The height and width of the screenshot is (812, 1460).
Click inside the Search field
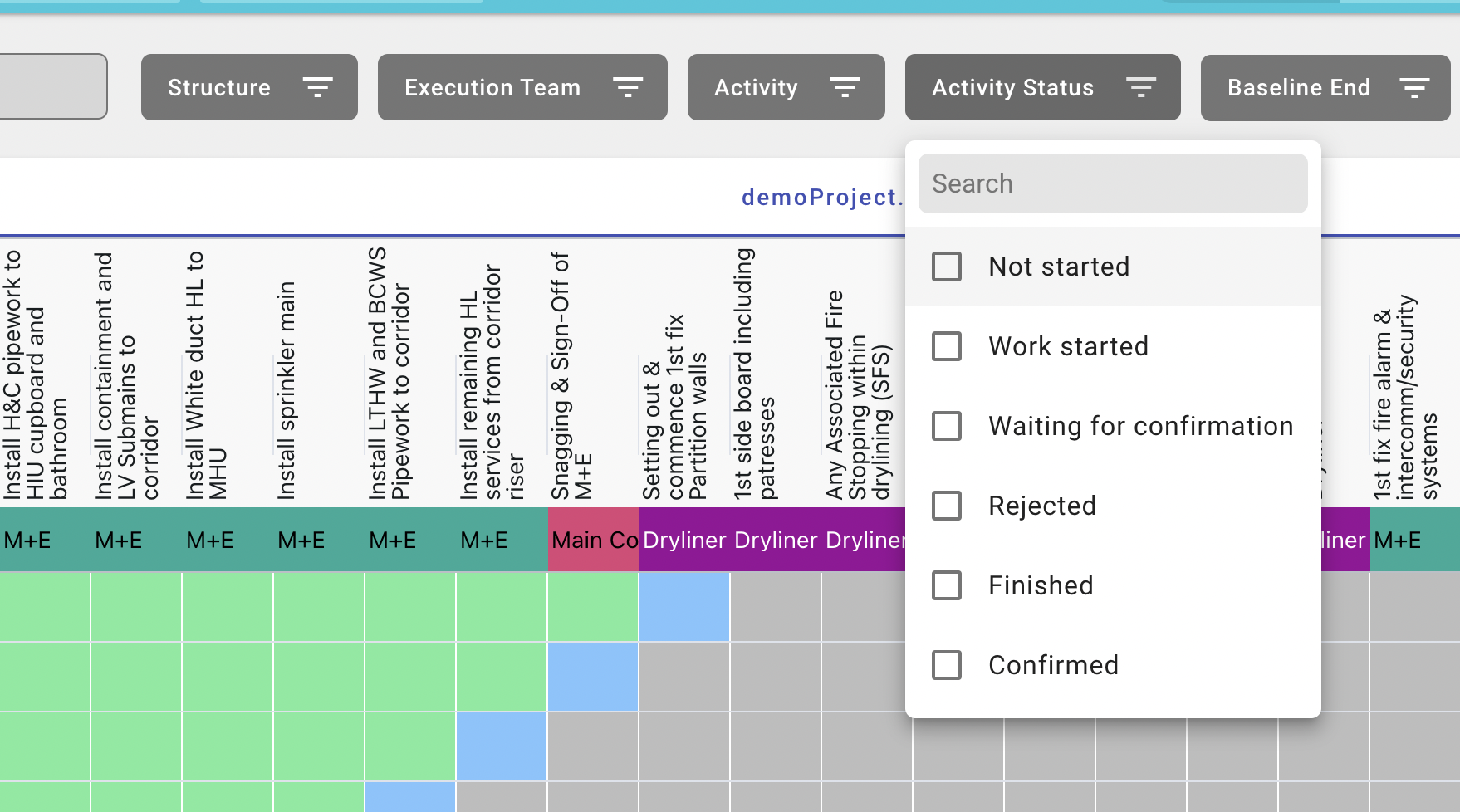point(1114,183)
